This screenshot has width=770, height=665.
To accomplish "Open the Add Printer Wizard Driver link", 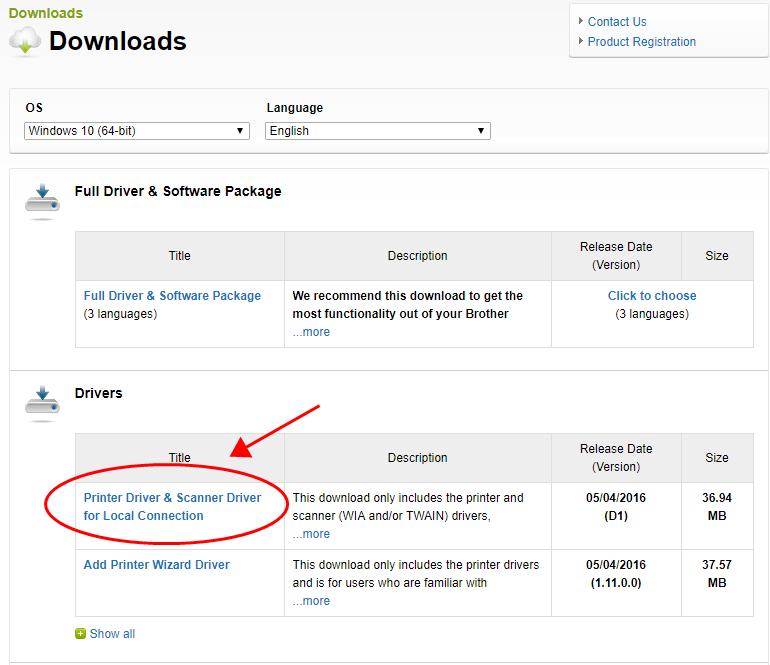I will pyautogui.click(x=156, y=565).
